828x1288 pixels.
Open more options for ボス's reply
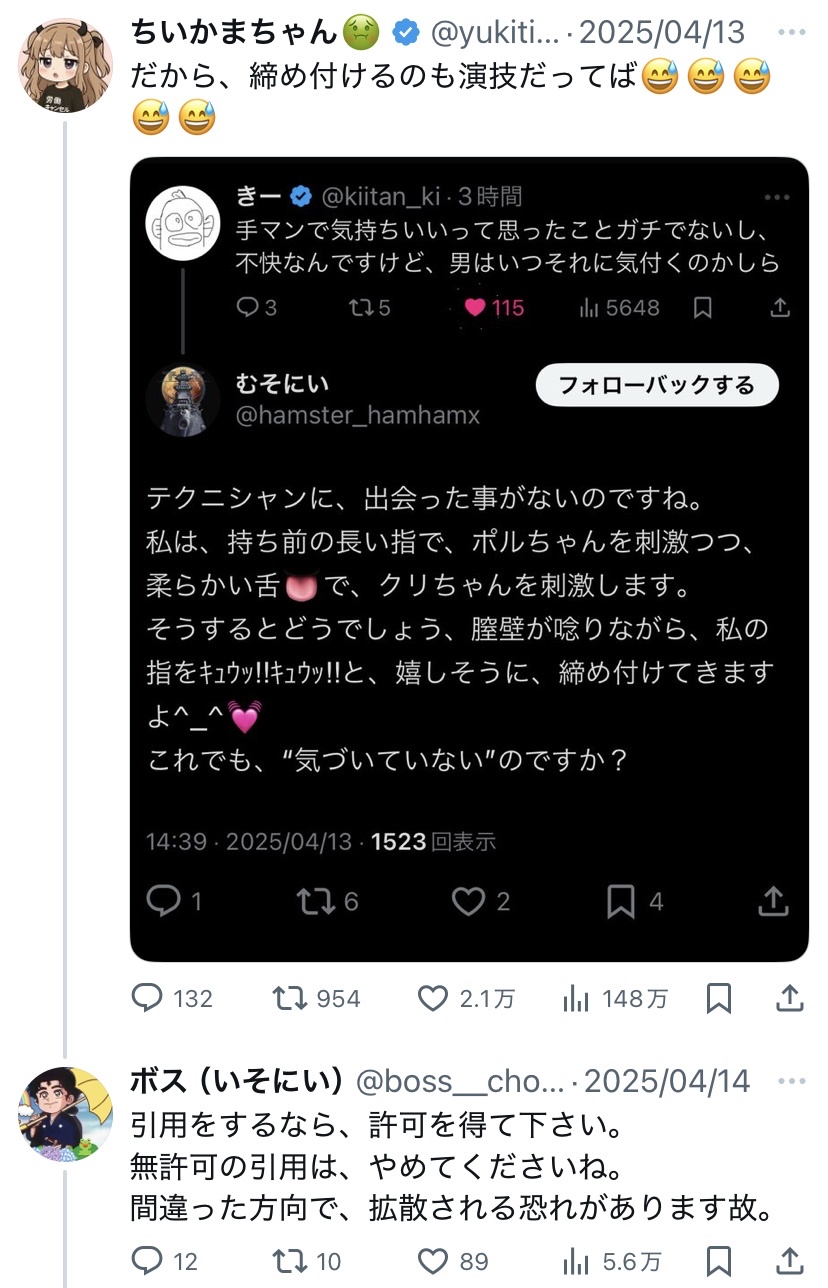(x=790, y=1081)
